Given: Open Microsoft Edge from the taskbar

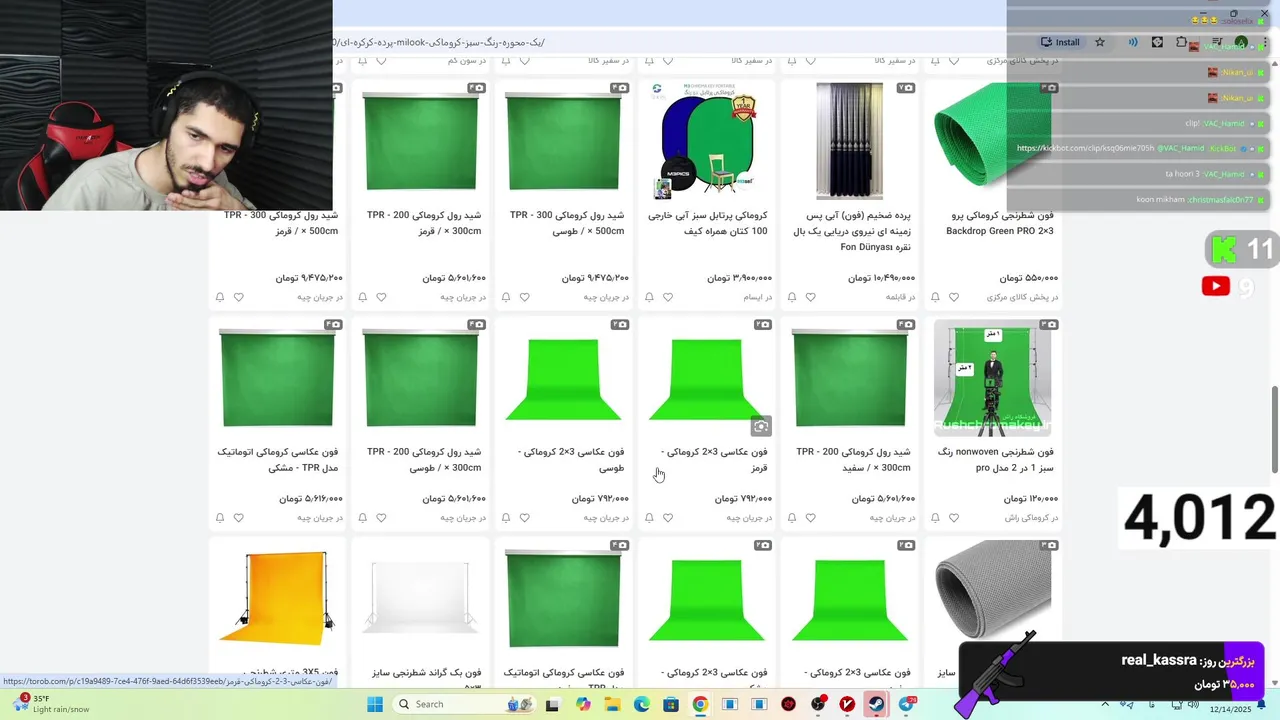Looking at the screenshot, I should (641, 704).
